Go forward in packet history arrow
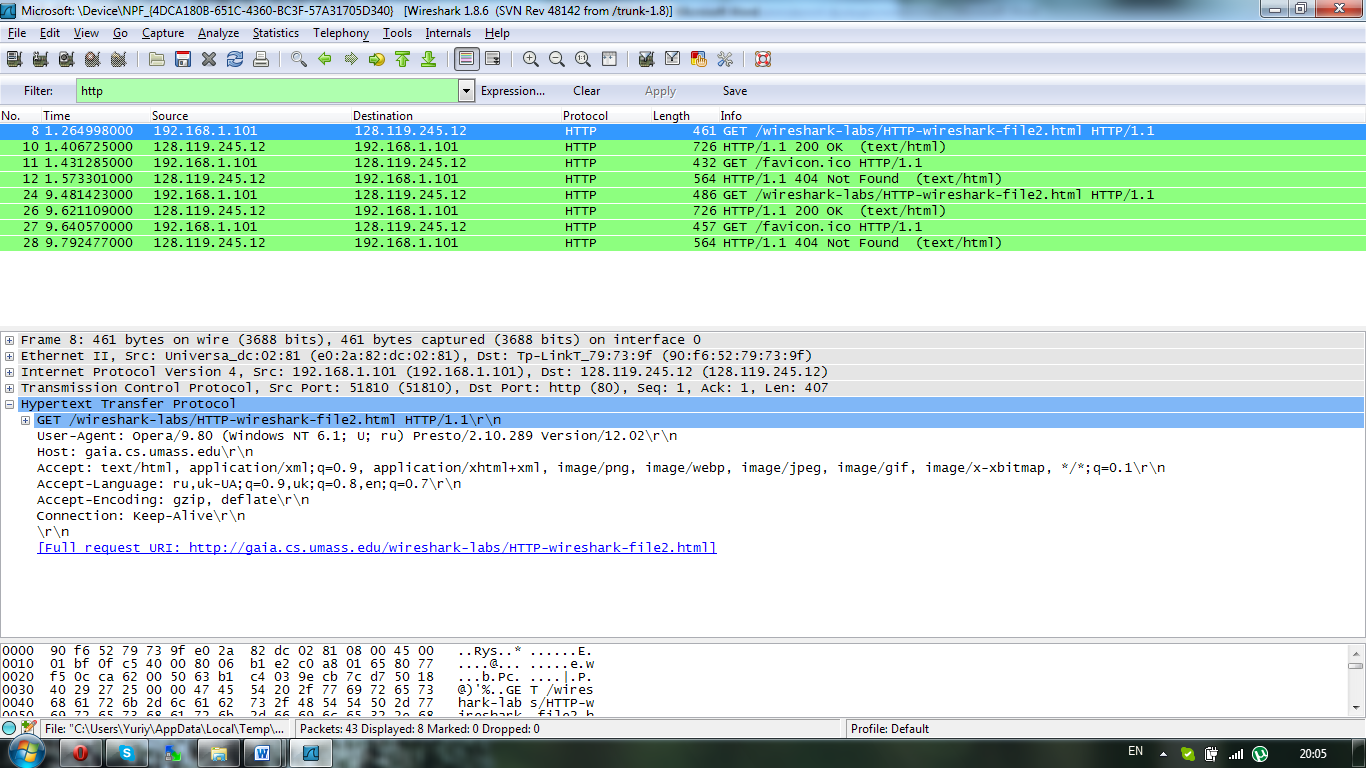1366x768 pixels. tap(351, 59)
